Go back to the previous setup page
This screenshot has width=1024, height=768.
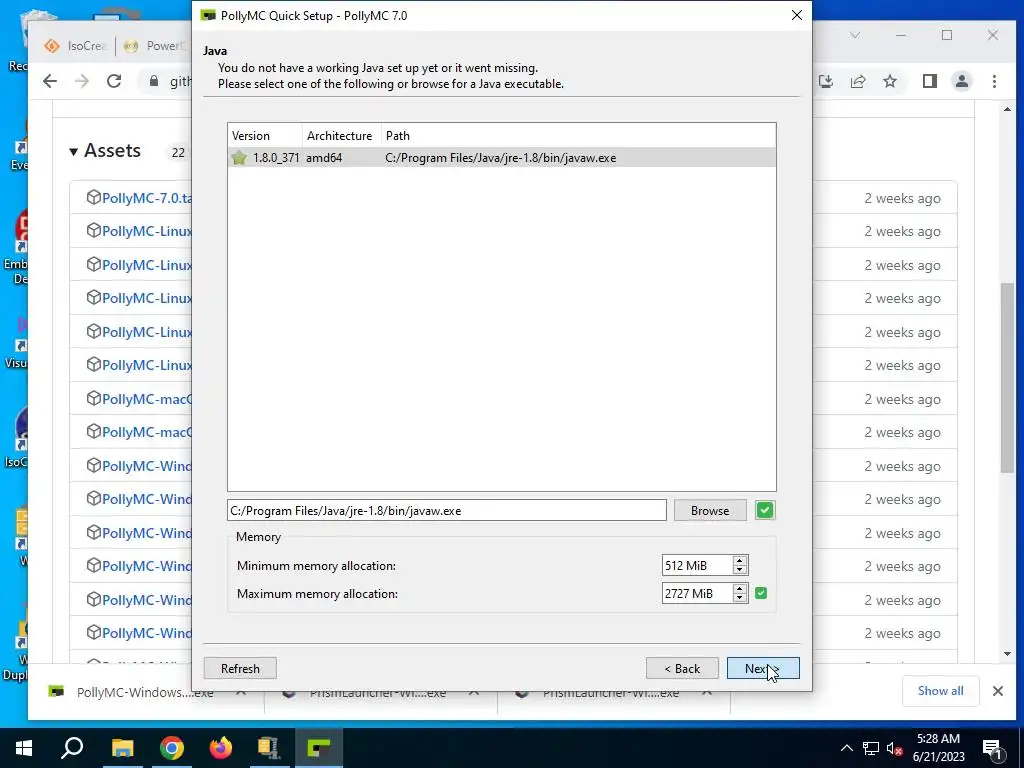(x=682, y=668)
